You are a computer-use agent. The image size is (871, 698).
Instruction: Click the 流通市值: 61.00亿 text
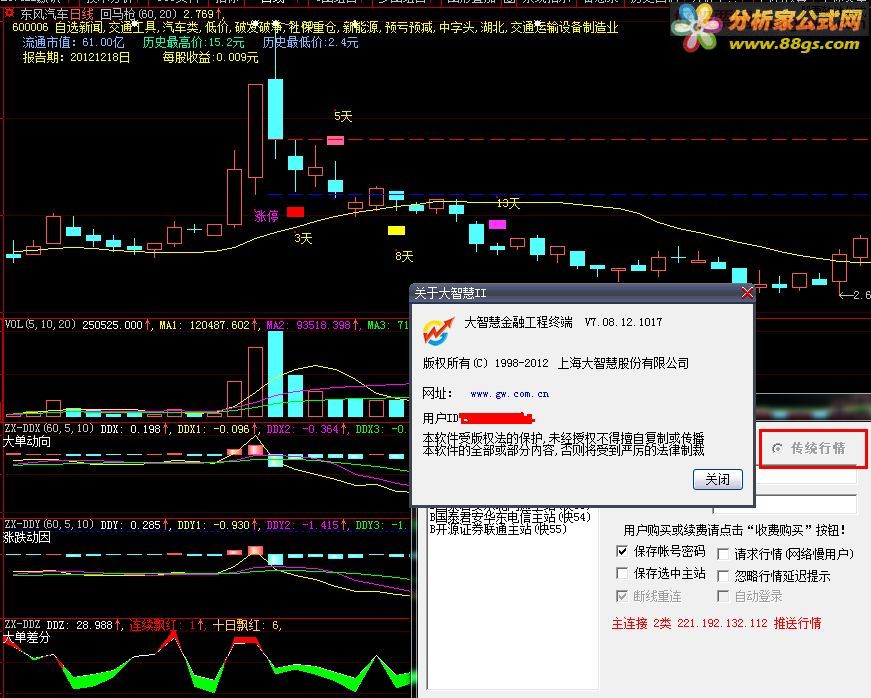click(73, 42)
